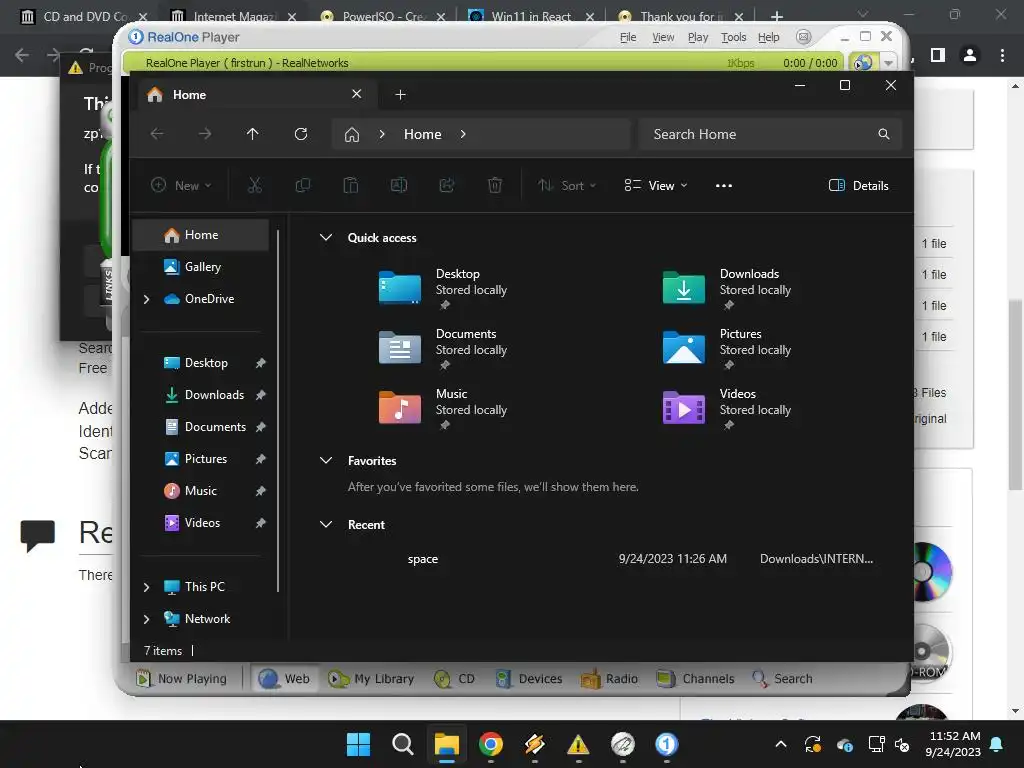Viewport: 1024px width, 768px height.
Task: Open the See more ellipsis menu
Action: point(724,185)
